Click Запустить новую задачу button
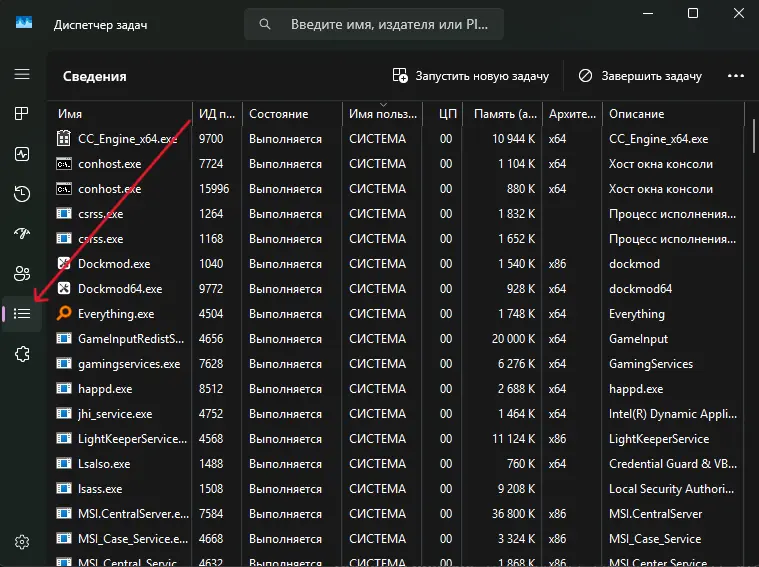Viewport: 759px width, 567px height. click(x=470, y=76)
